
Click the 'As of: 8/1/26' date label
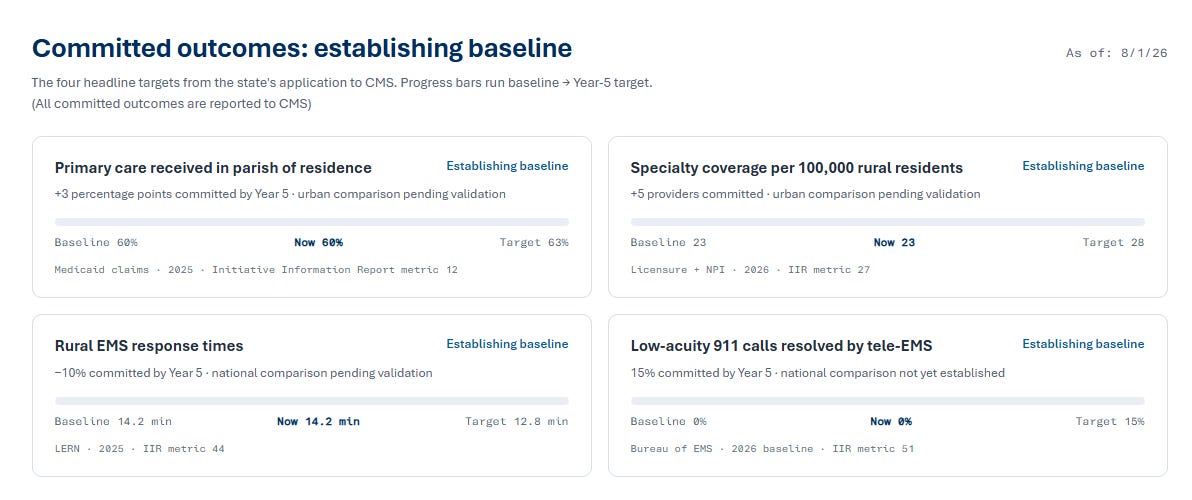(1116, 52)
